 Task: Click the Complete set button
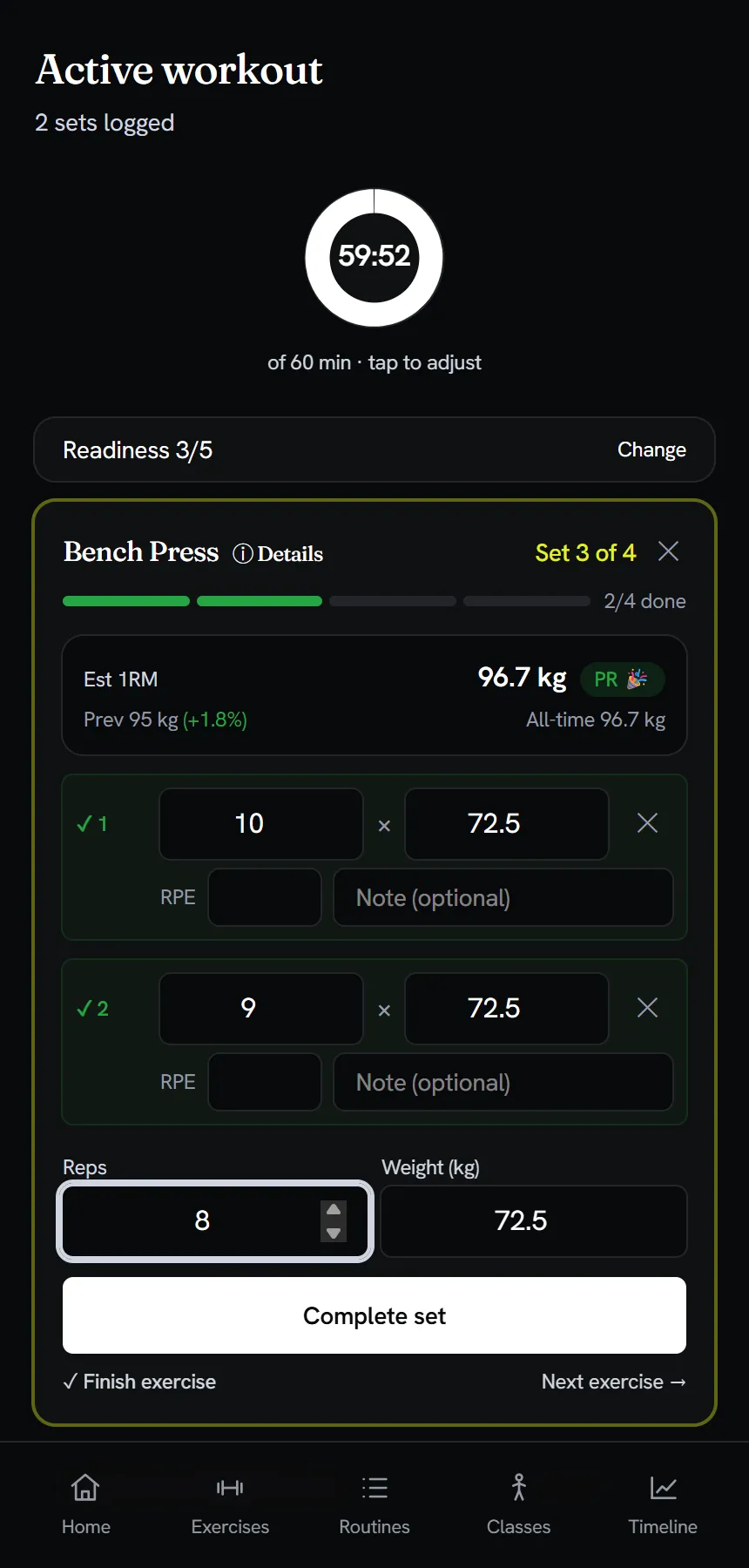374,1315
